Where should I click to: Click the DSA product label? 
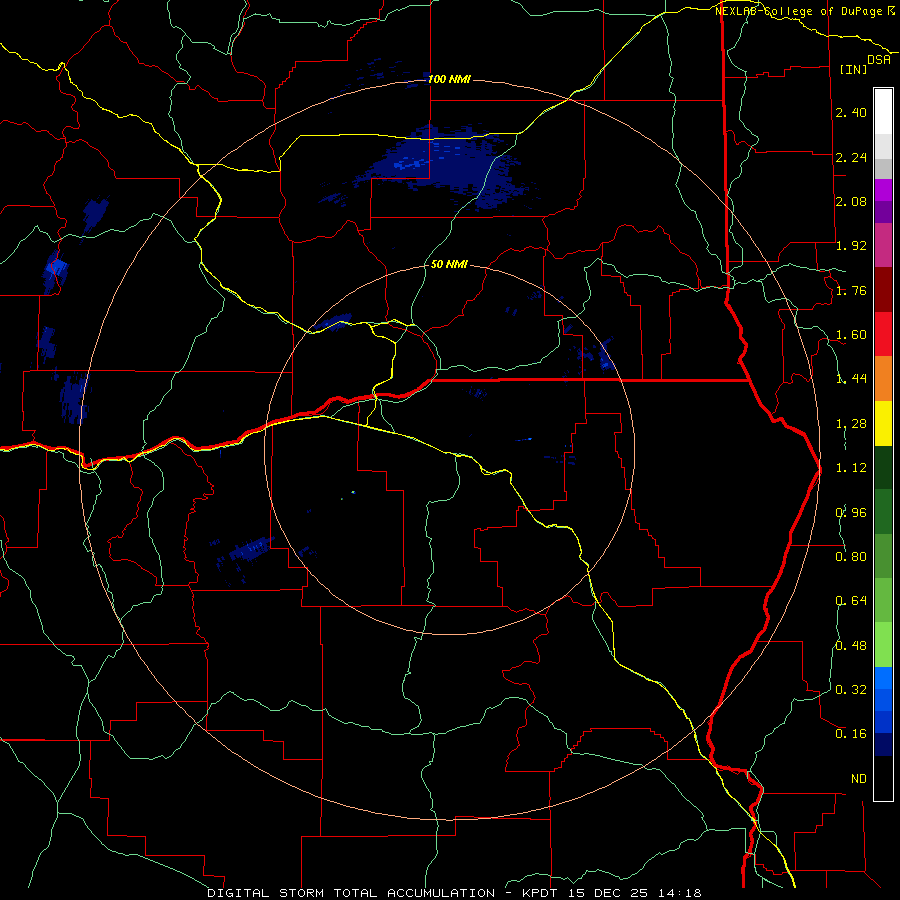(879, 60)
